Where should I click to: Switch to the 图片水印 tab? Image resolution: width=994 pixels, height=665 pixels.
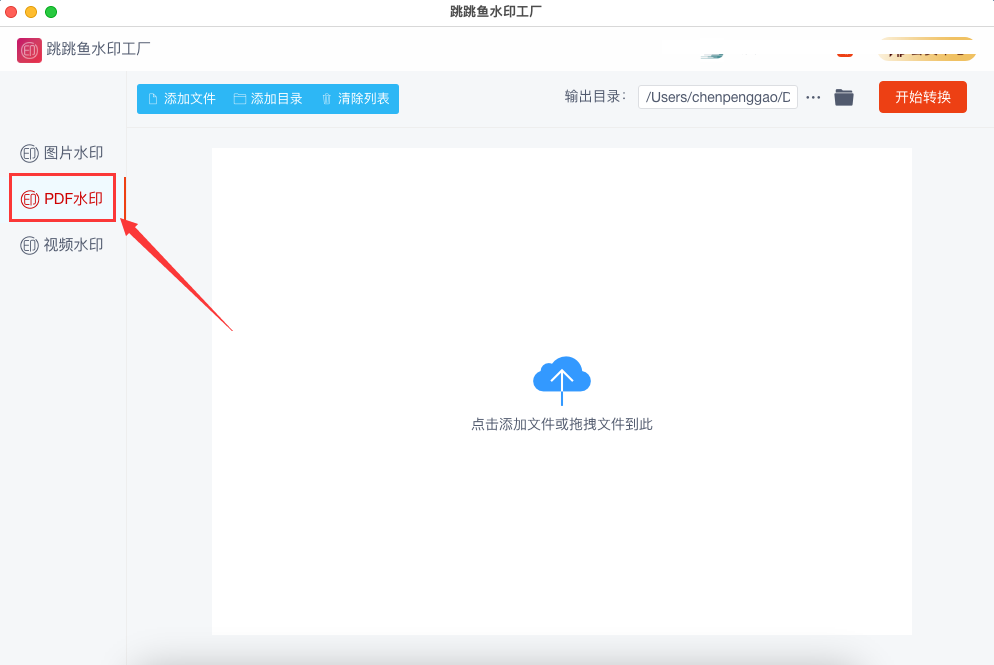pyautogui.click(x=62, y=153)
